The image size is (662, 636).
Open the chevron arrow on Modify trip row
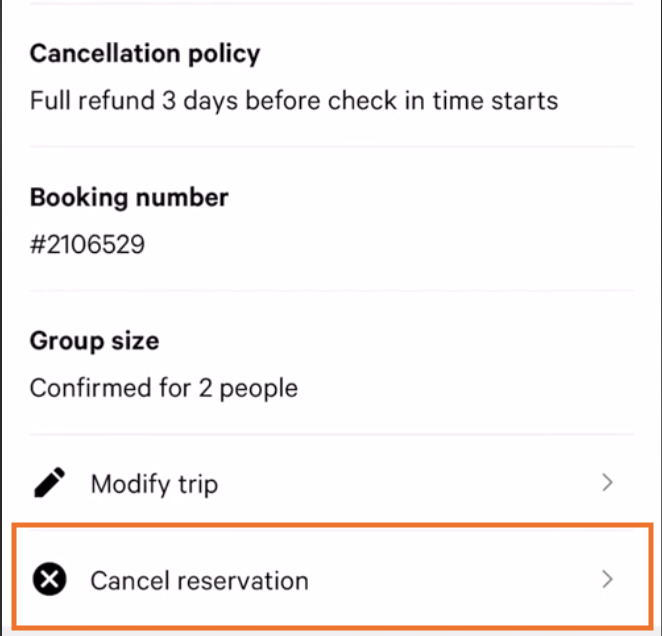point(607,483)
